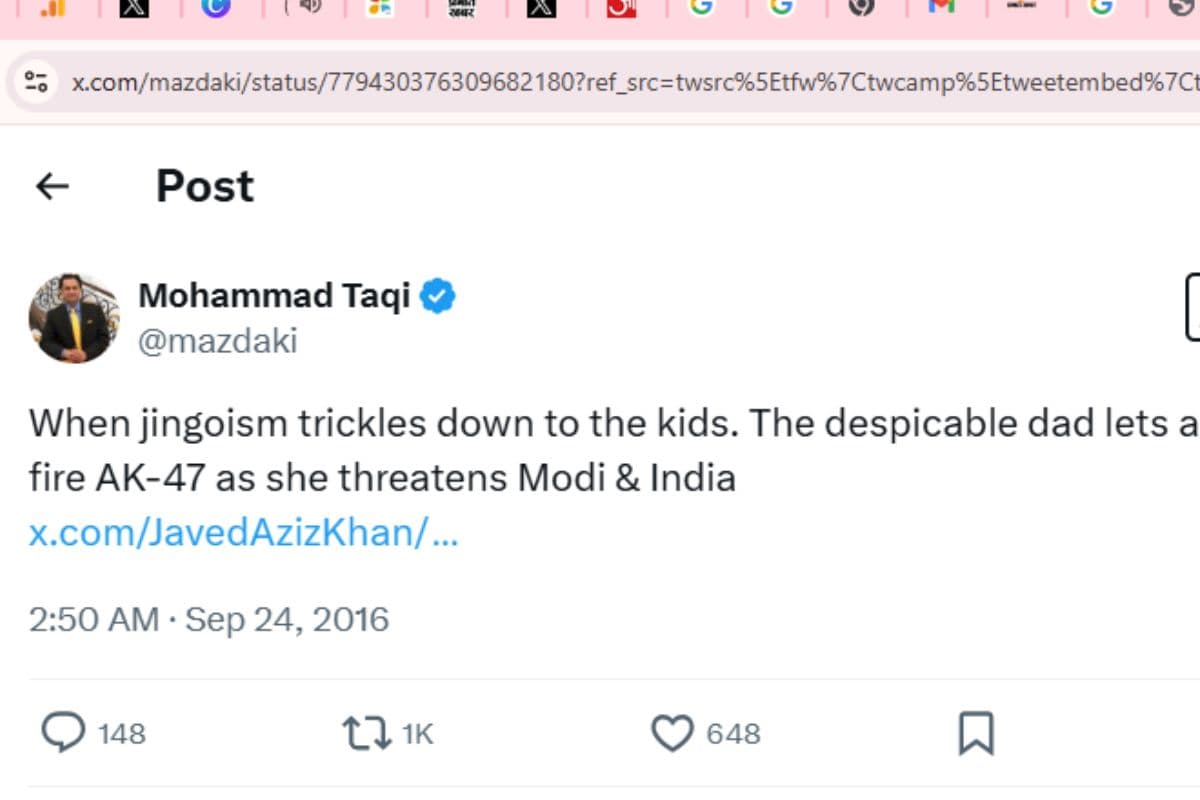Open the Slack browser tab
Screen dimensions: 1200x800
pos(379,6)
